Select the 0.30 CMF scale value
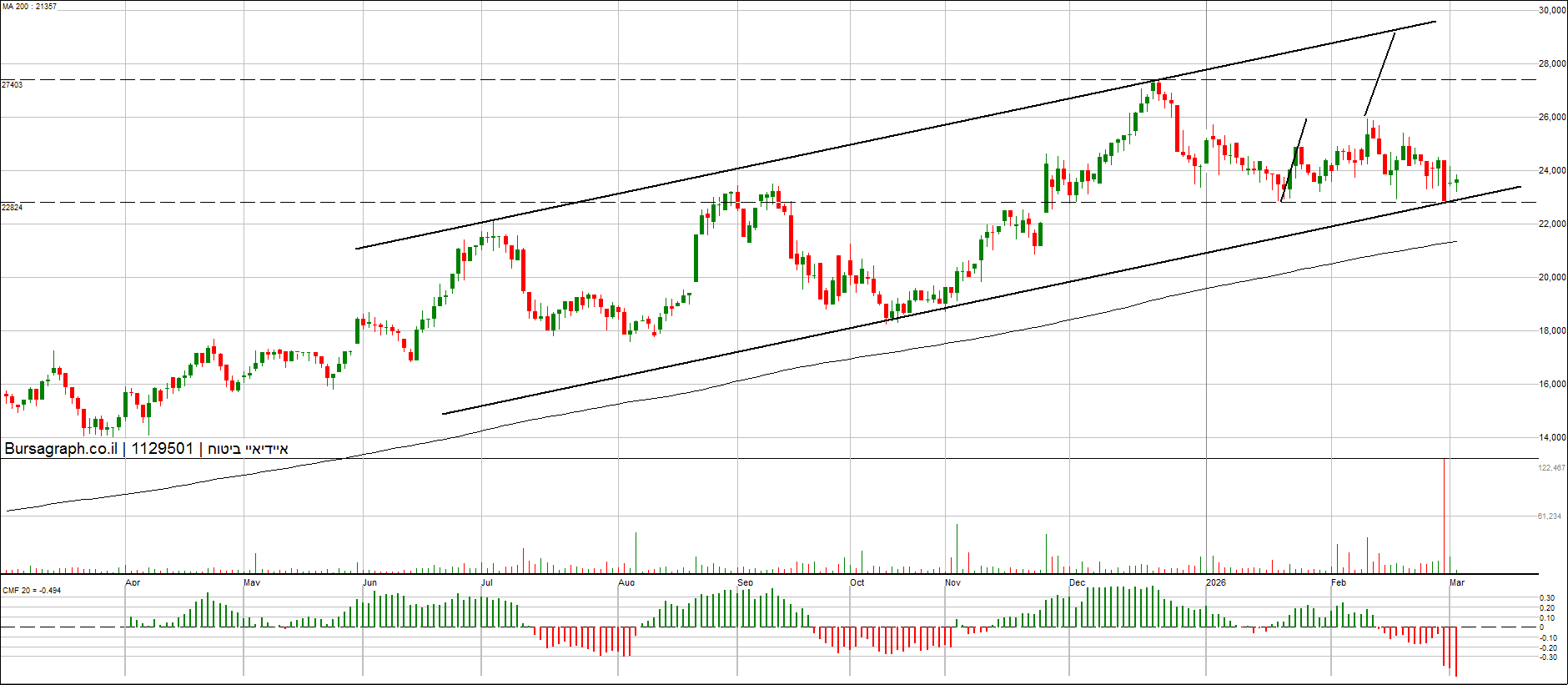This screenshot has width=1568, height=685. coord(1547,598)
